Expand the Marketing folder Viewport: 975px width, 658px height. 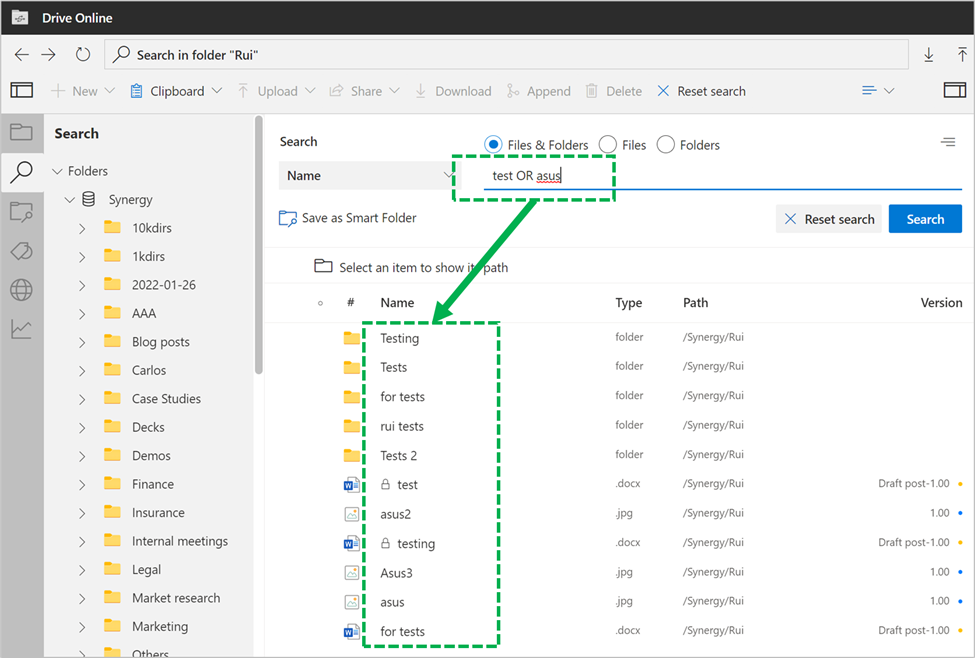[82, 627]
